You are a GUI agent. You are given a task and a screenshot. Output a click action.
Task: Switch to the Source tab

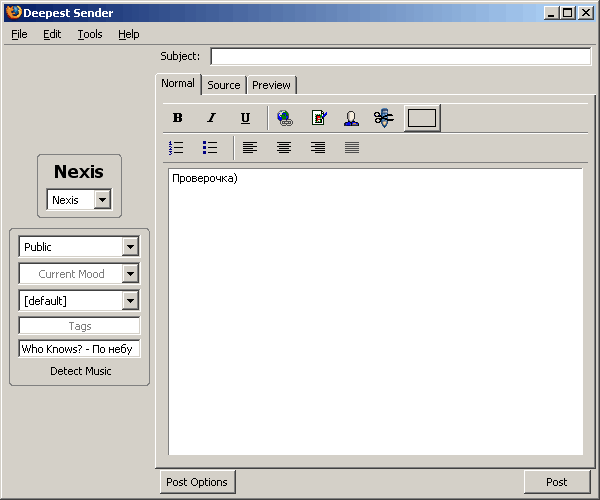click(x=224, y=85)
